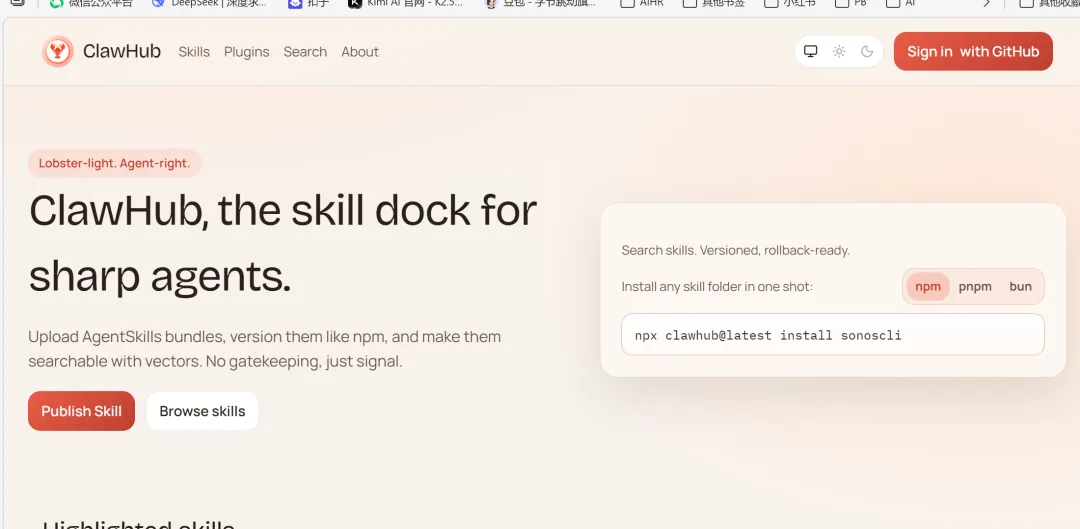1080x529 pixels.
Task: Select the bun install option
Action: (1021, 287)
